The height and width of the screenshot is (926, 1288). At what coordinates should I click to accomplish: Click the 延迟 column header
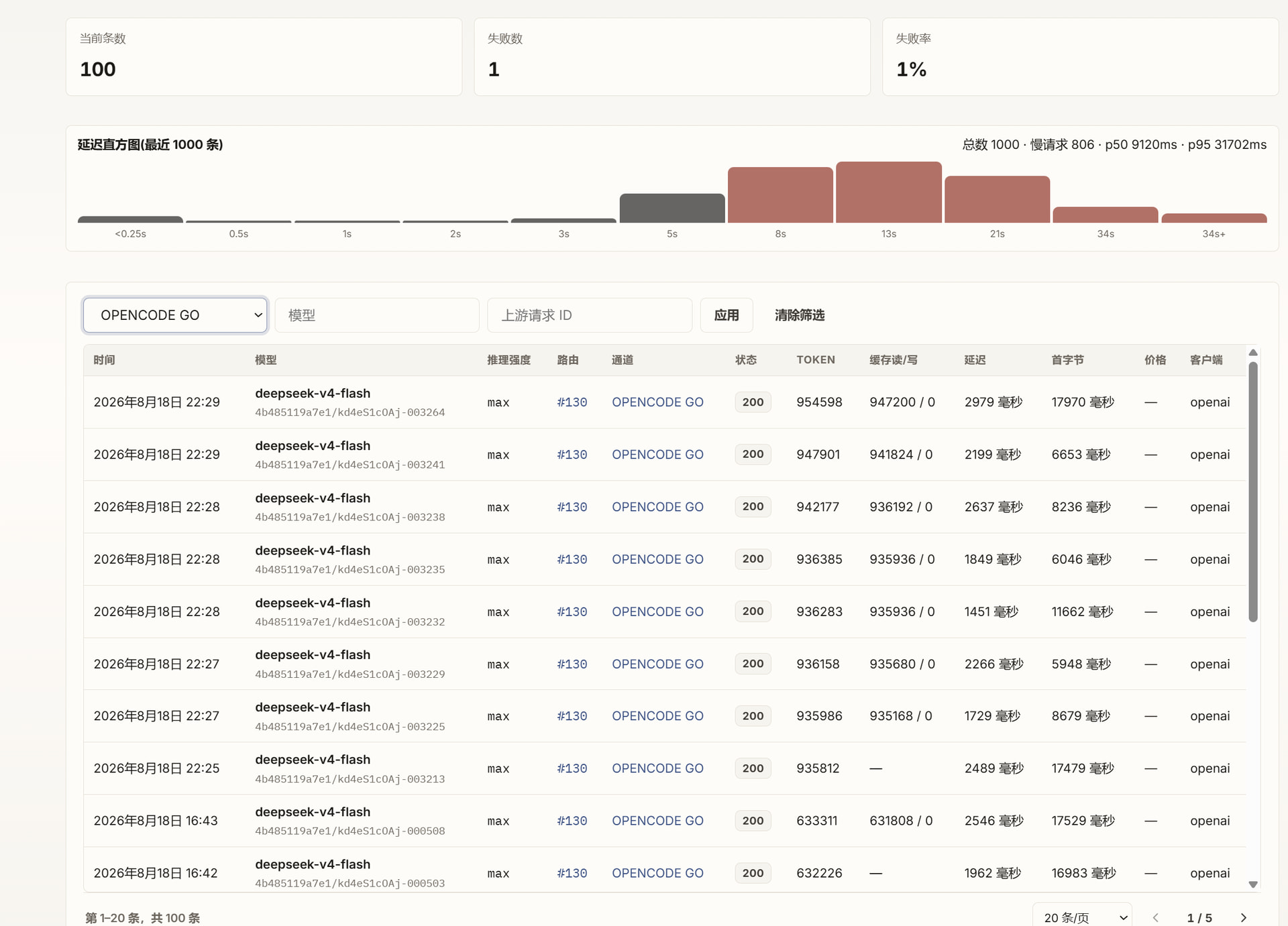pyautogui.click(x=975, y=360)
